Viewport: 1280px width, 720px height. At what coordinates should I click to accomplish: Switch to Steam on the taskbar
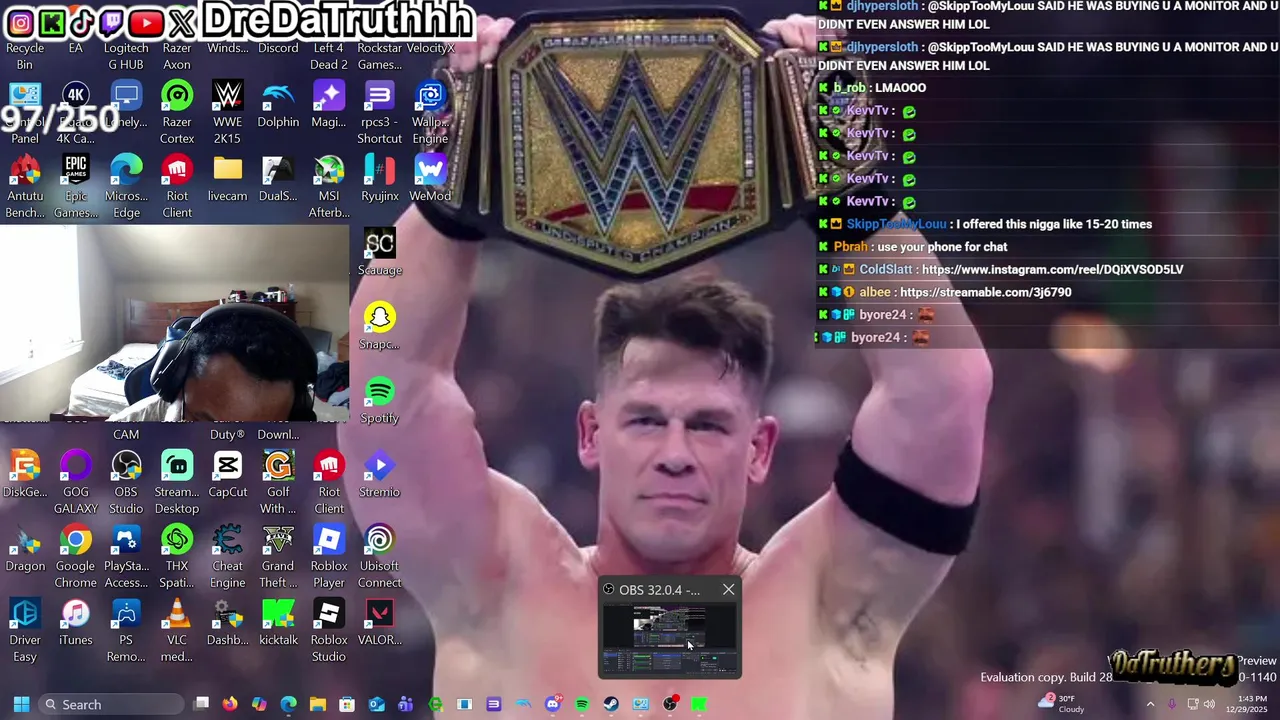point(611,704)
